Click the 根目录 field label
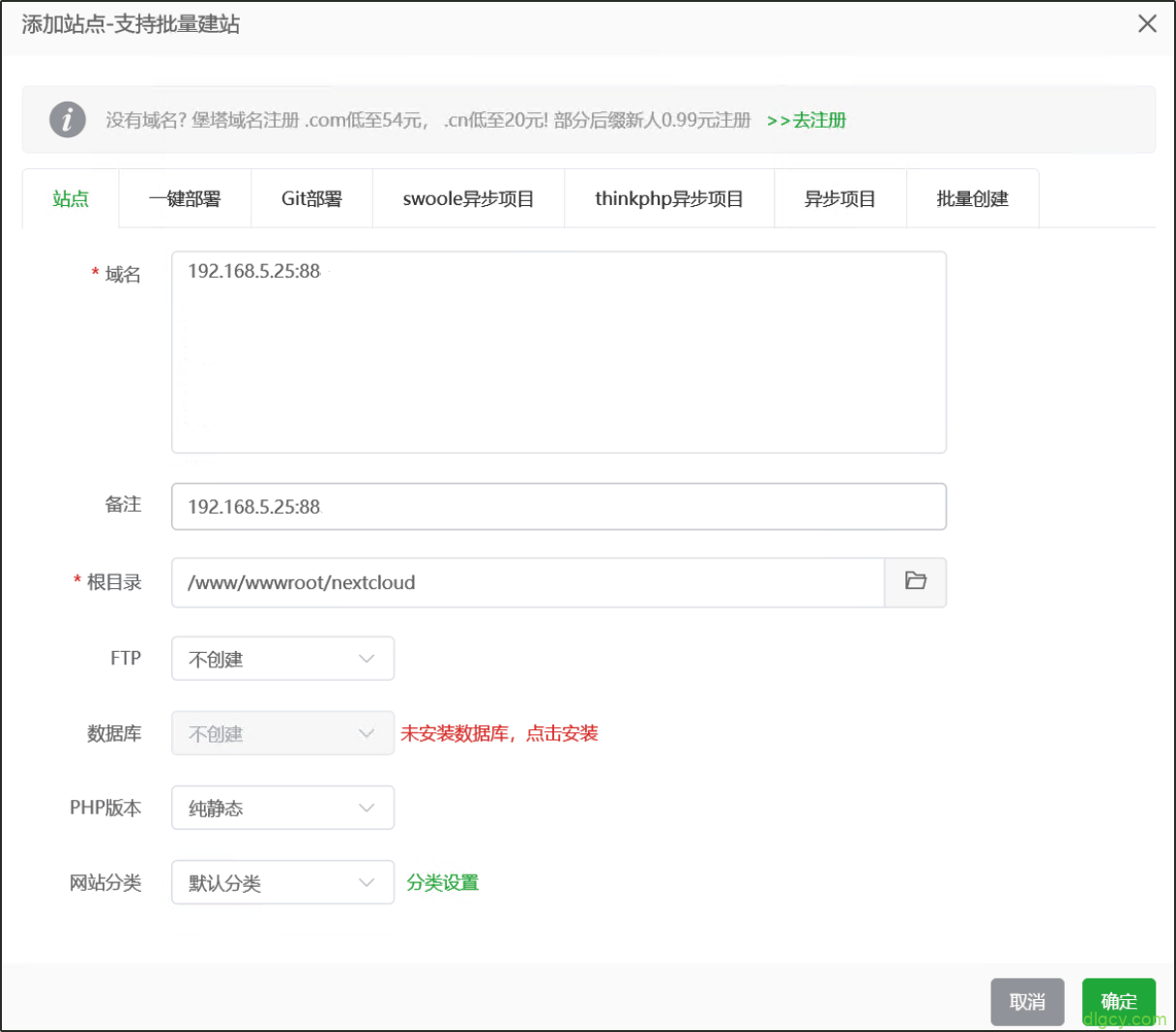Screen dimensions: 1176x1032 [114, 582]
